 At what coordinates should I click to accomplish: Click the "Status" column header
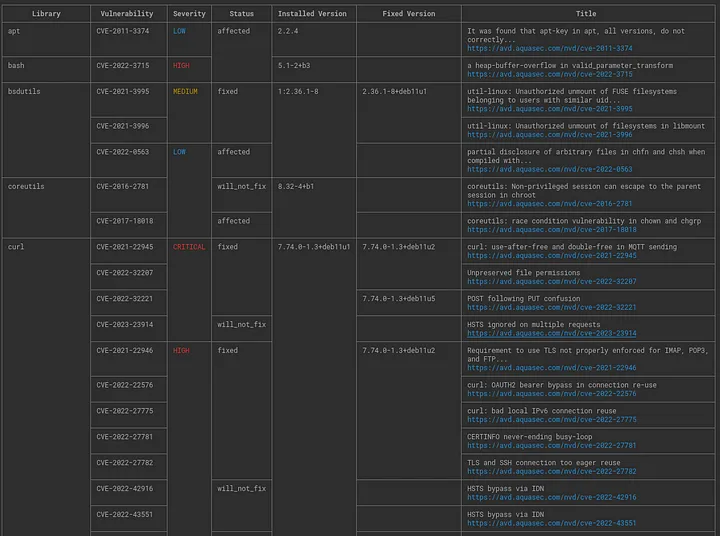click(242, 14)
